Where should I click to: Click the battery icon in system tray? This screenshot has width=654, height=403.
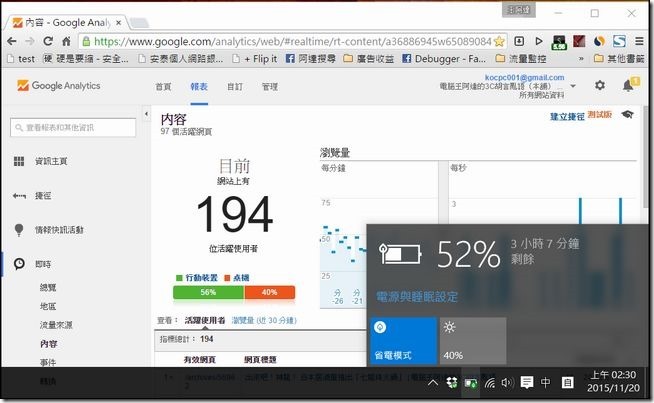(x=470, y=383)
